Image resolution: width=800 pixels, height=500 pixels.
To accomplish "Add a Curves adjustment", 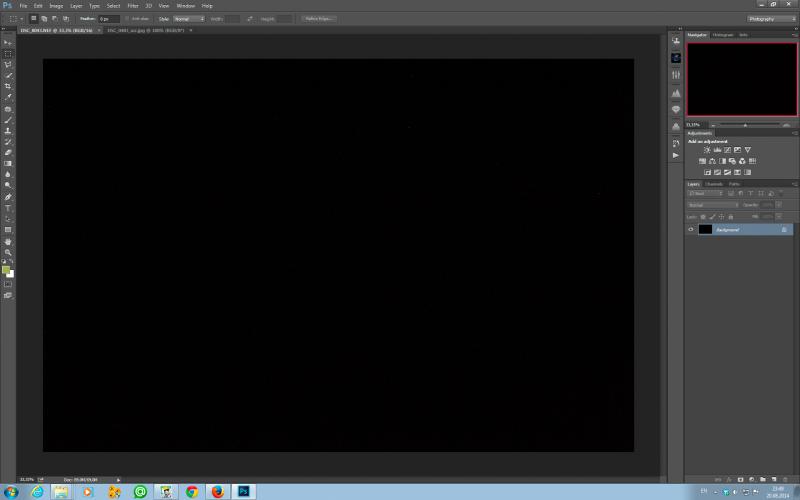I will point(728,150).
